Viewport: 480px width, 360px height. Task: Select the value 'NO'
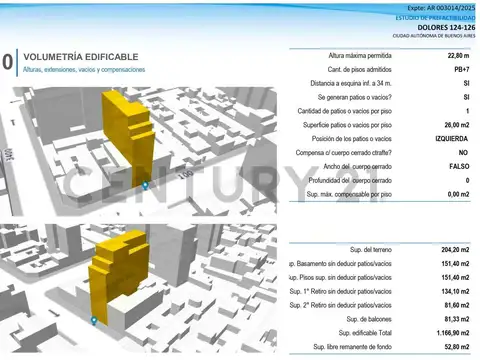point(463,153)
